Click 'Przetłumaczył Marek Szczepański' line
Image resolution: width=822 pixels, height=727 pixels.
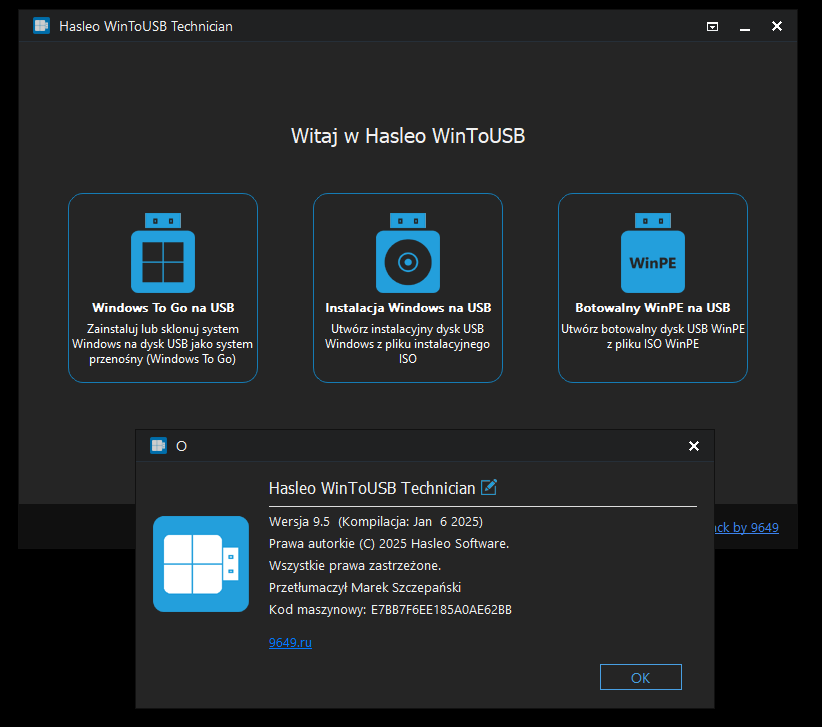(365, 588)
